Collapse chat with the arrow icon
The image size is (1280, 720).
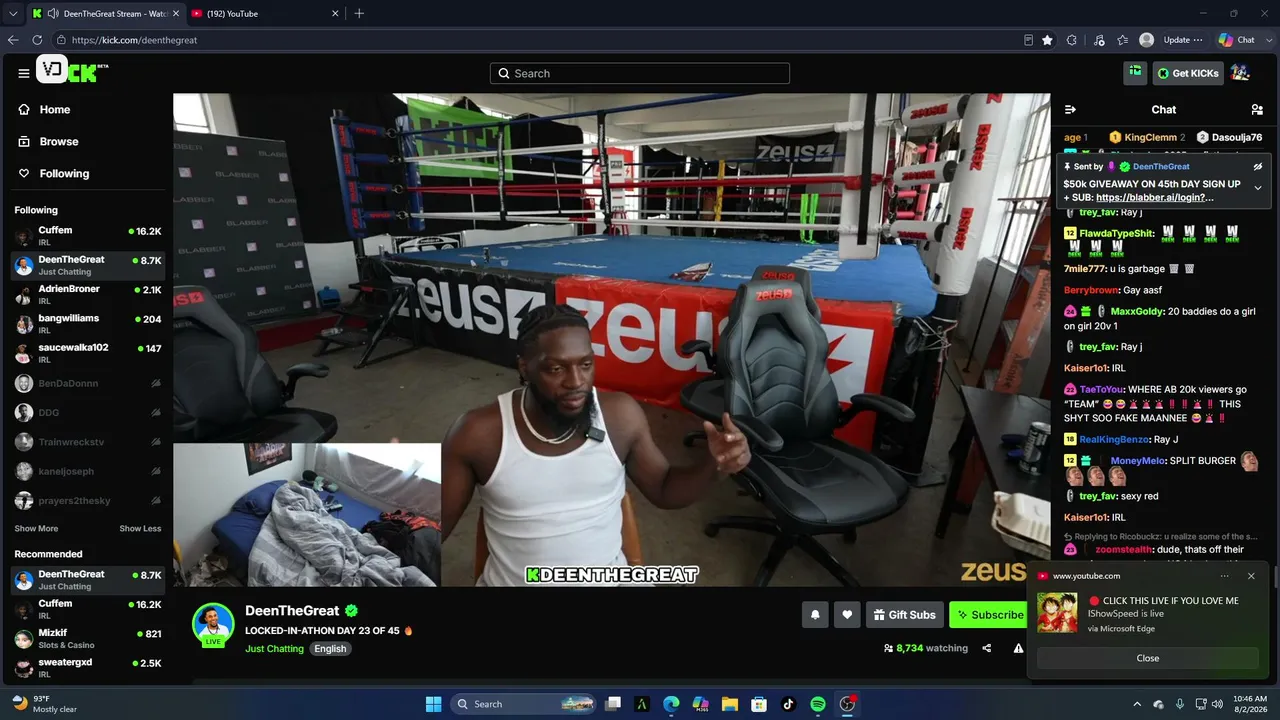click(1070, 110)
